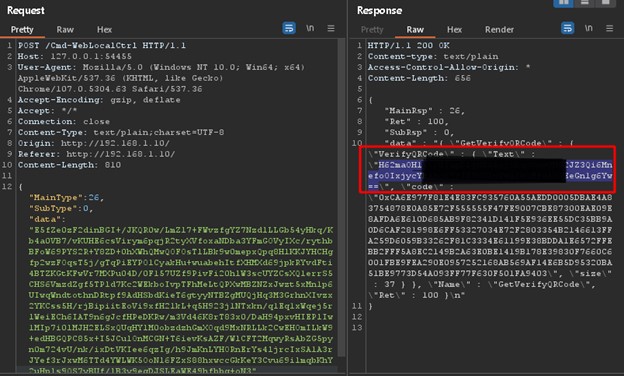624x376 pixels.
Task: Click the hex code line starting '0xCA6E977F81E4E83'
Action: 490,197
